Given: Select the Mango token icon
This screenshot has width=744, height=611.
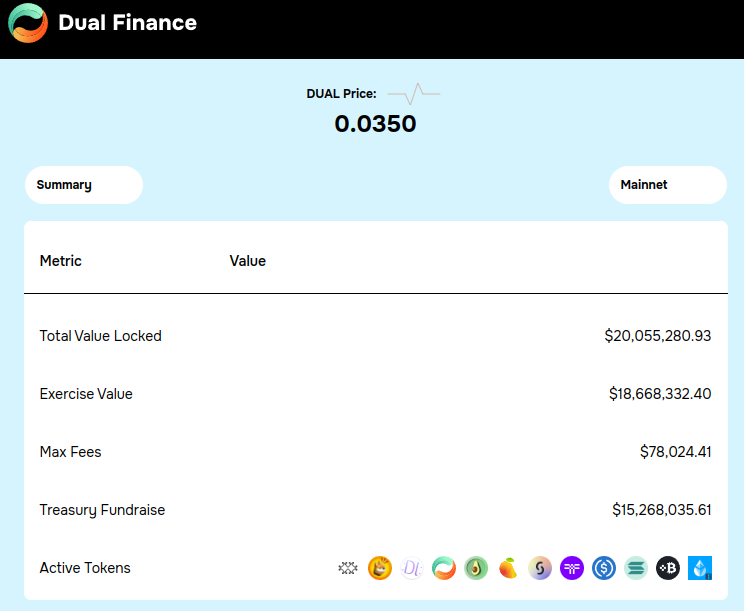Looking at the screenshot, I should pos(508,568).
